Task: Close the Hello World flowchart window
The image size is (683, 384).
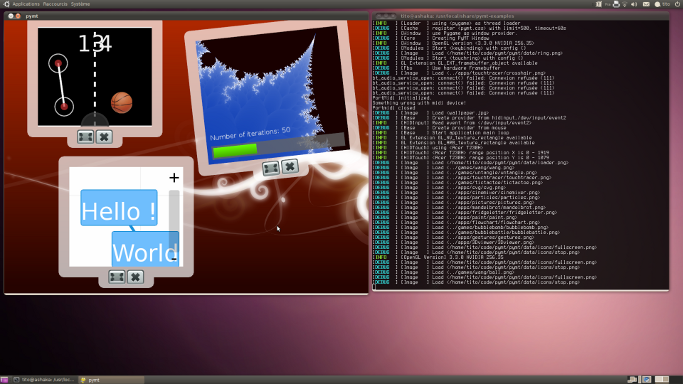Action: [135, 277]
